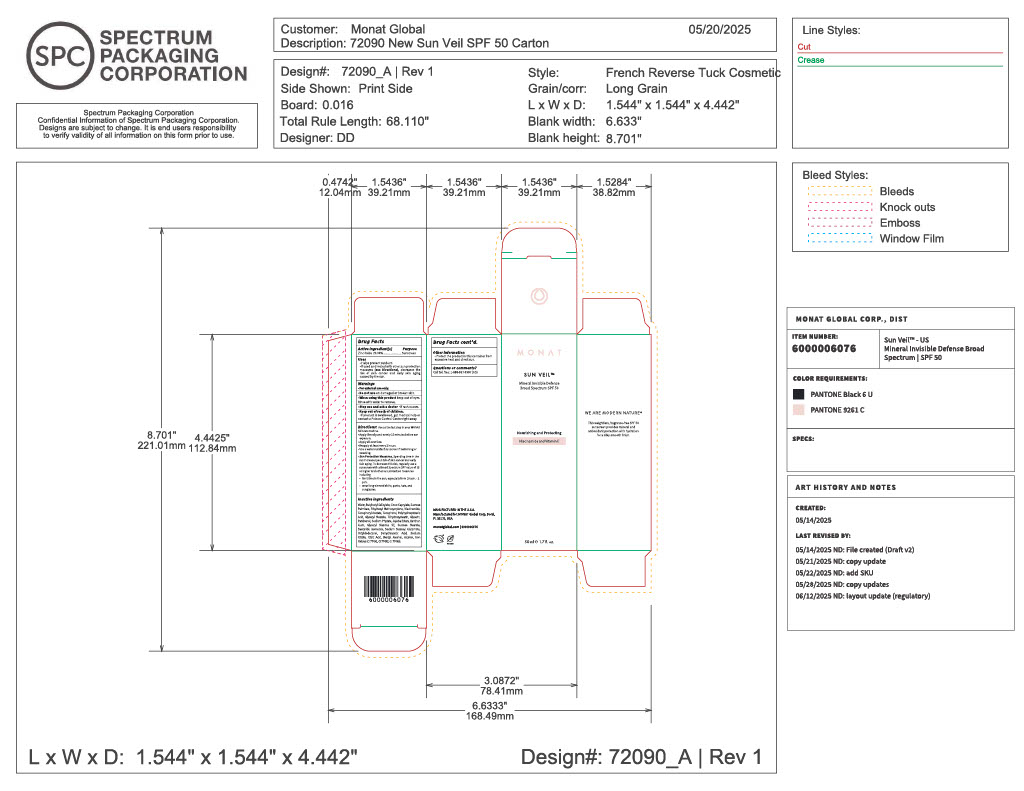Click the SPC circular logo
This screenshot has width=1024, height=791.
(x=58, y=57)
